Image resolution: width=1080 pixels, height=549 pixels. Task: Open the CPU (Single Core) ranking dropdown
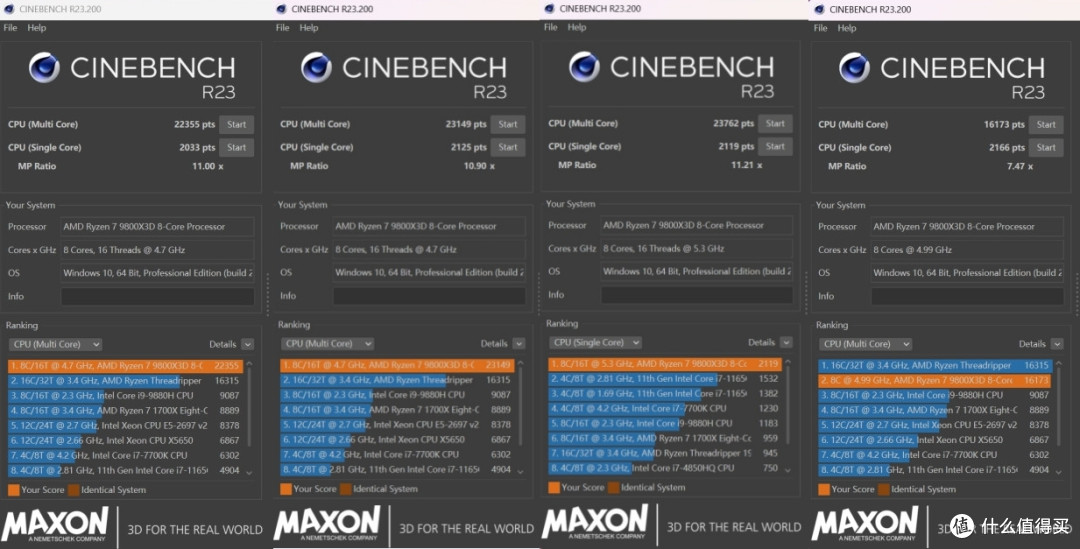(596, 342)
